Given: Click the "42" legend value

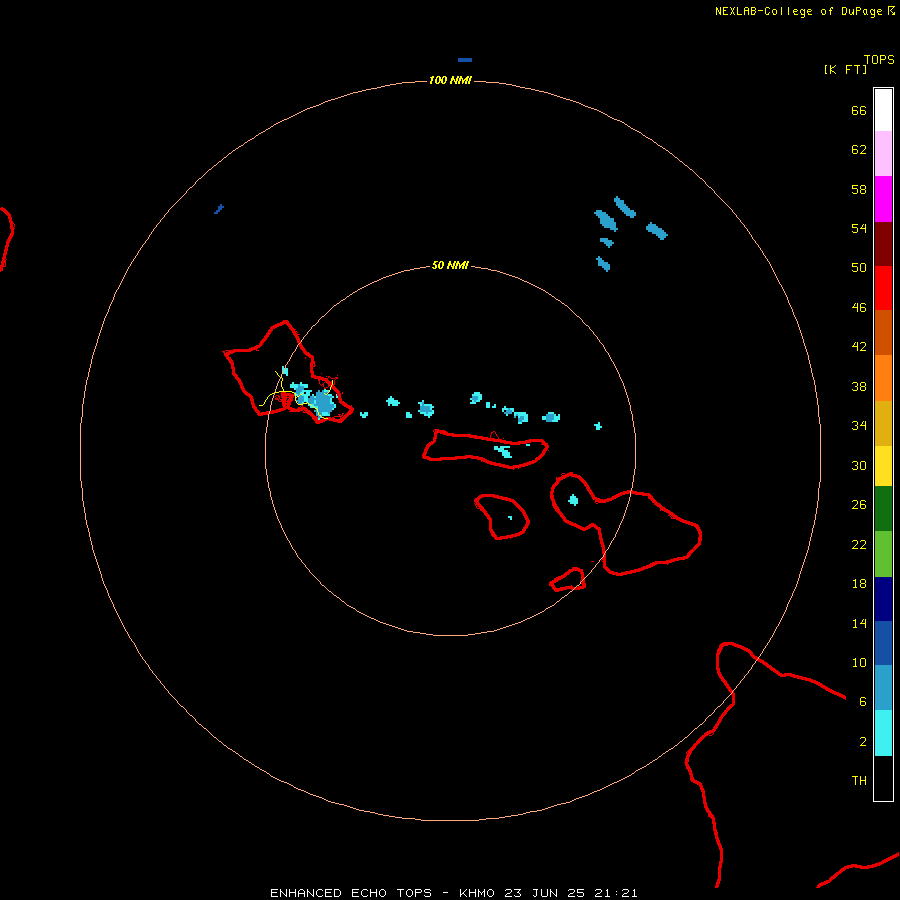Looking at the screenshot, I should point(859,347).
